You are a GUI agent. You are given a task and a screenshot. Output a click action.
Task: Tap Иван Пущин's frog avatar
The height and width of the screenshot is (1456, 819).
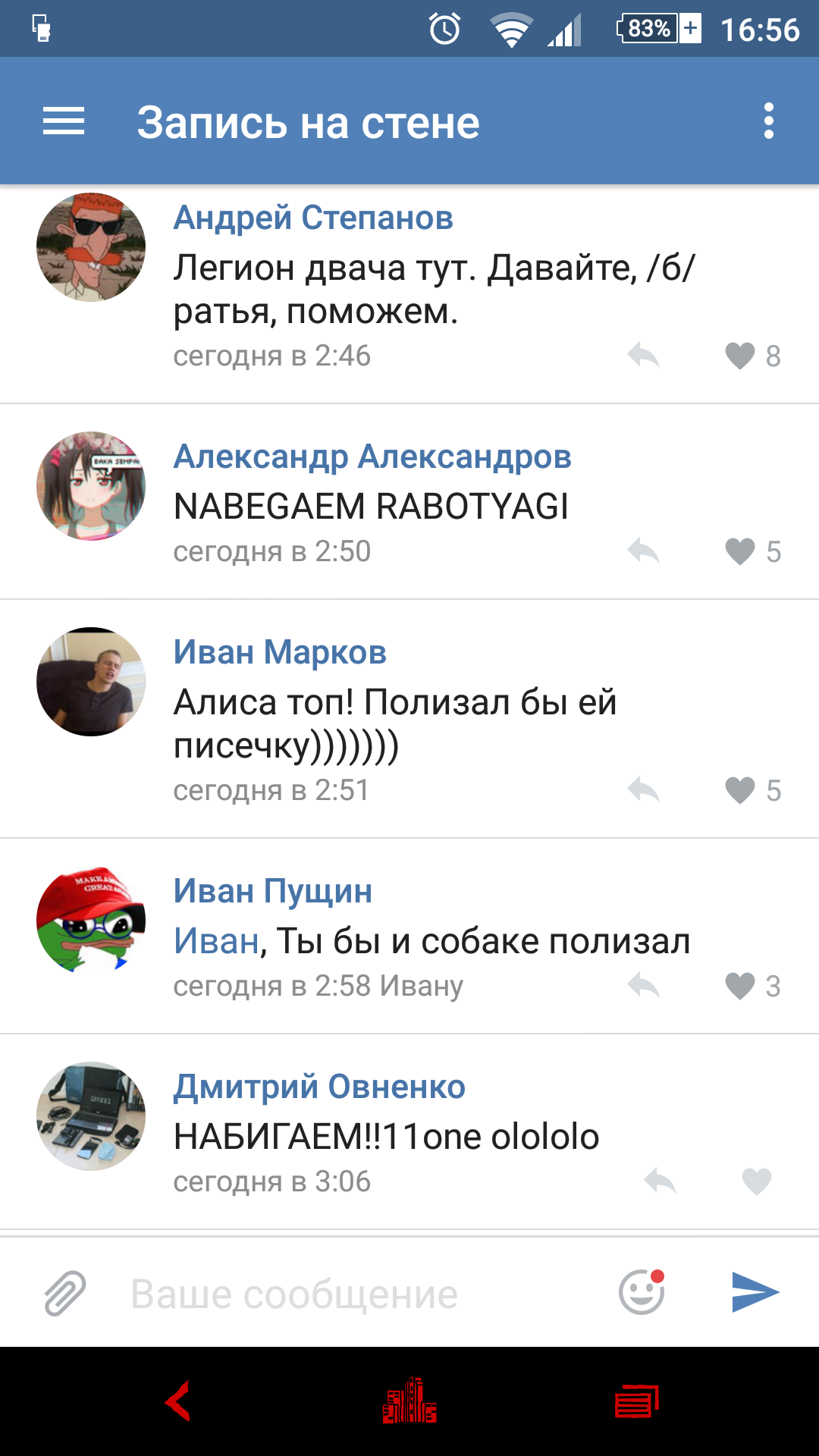click(x=91, y=921)
